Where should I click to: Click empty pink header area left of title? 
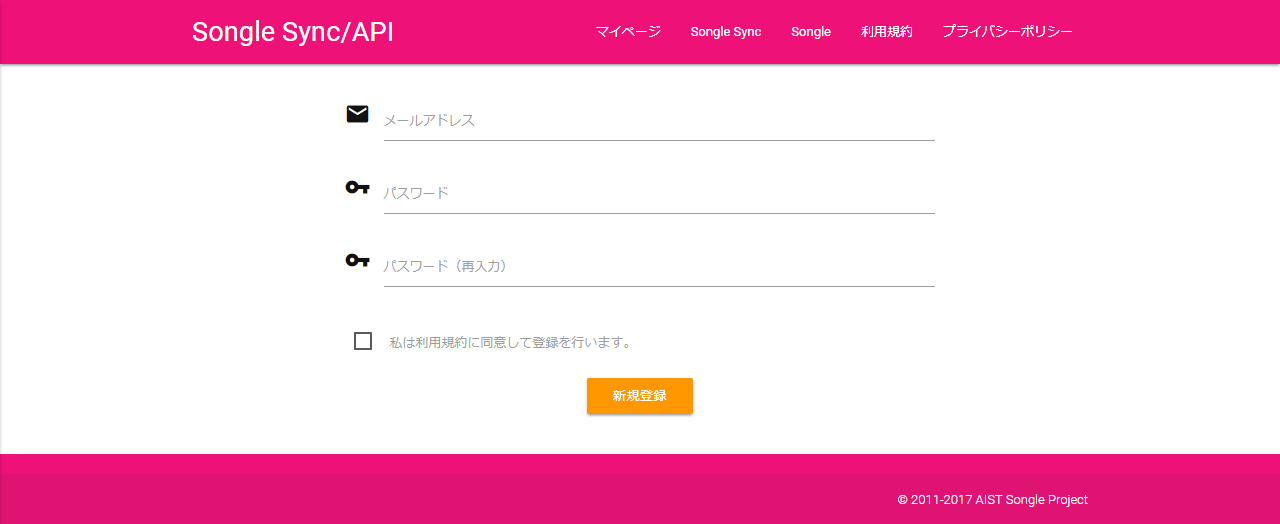click(x=90, y=32)
